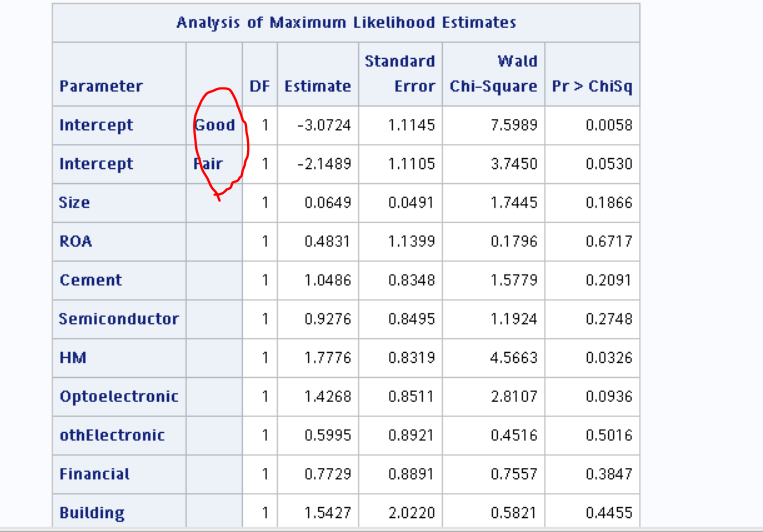Click the Semiconductor estimate 0.9276
This screenshot has height=532, width=763.
click(327, 319)
